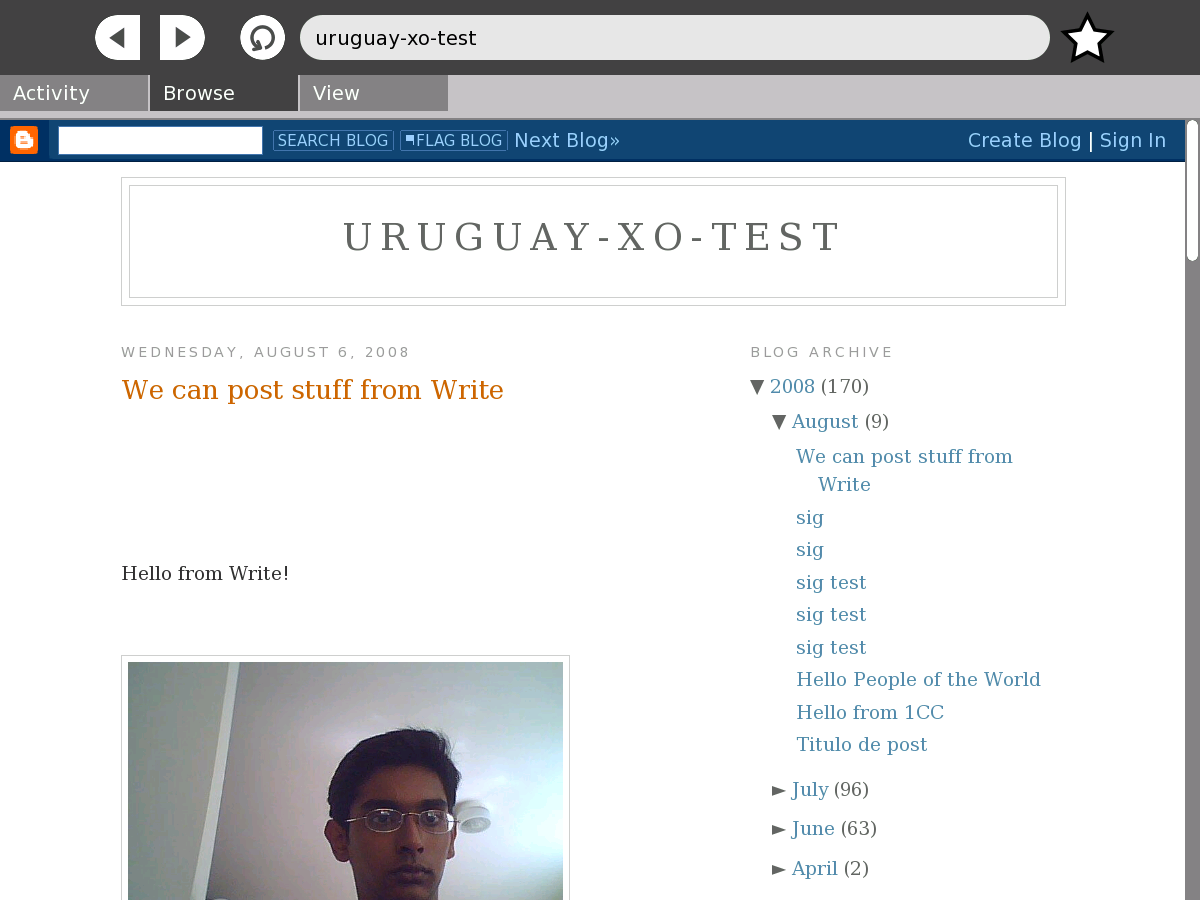
Task: Collapse the August archive triangle
Action: 779,422
